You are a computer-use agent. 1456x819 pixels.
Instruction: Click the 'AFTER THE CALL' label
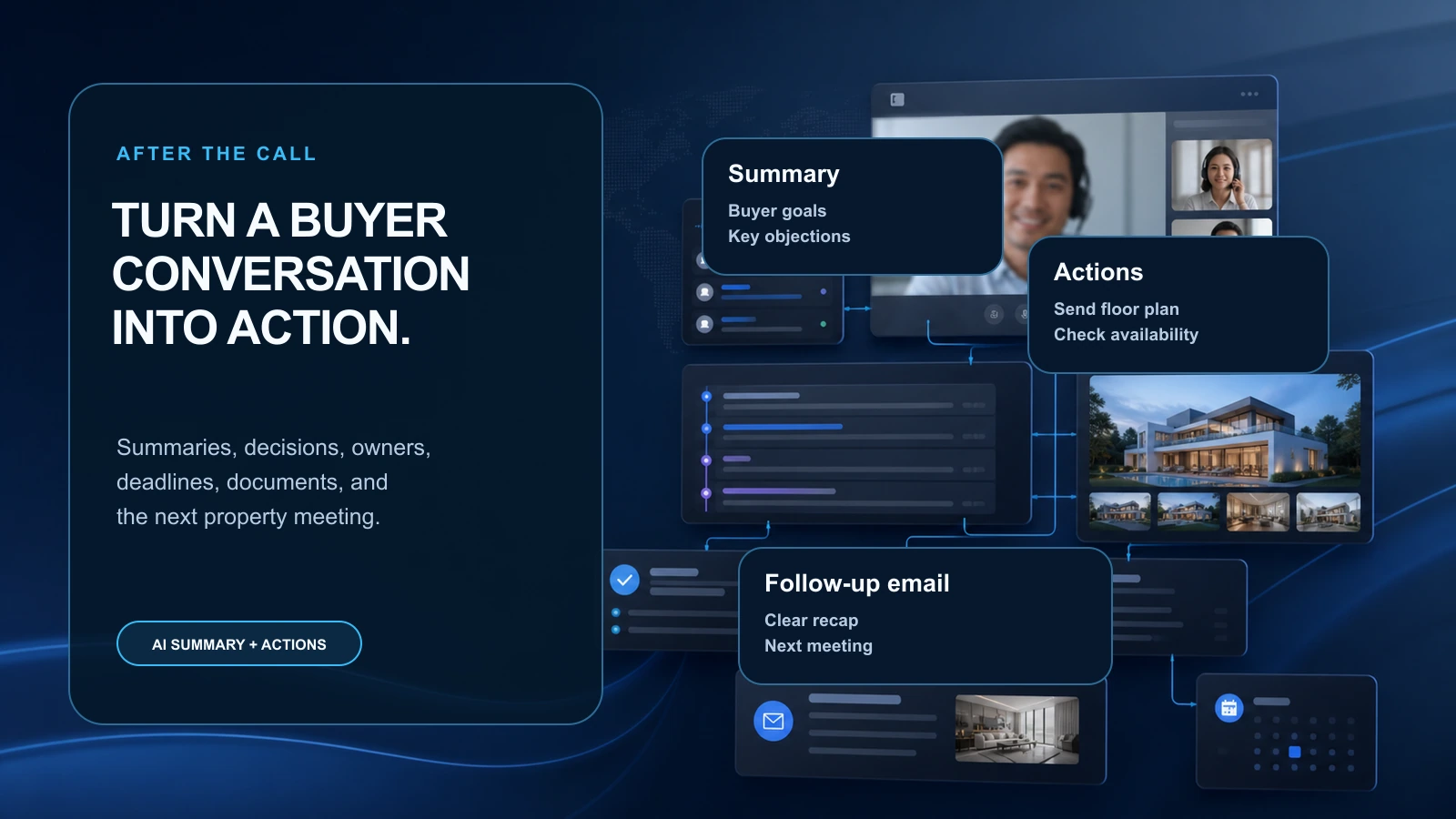click(217, 154)
